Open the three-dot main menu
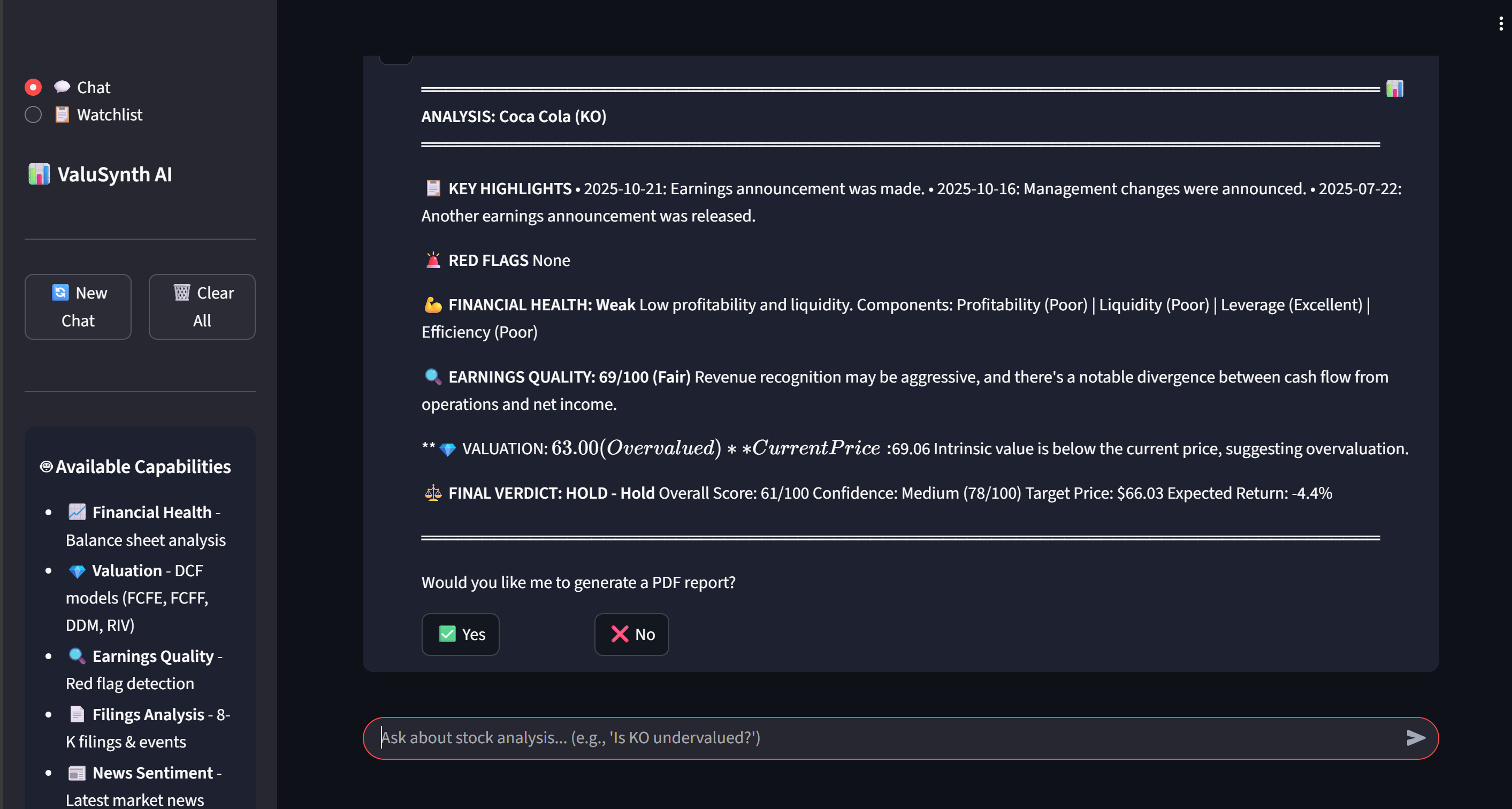1512x809 pixels. 1500,24
